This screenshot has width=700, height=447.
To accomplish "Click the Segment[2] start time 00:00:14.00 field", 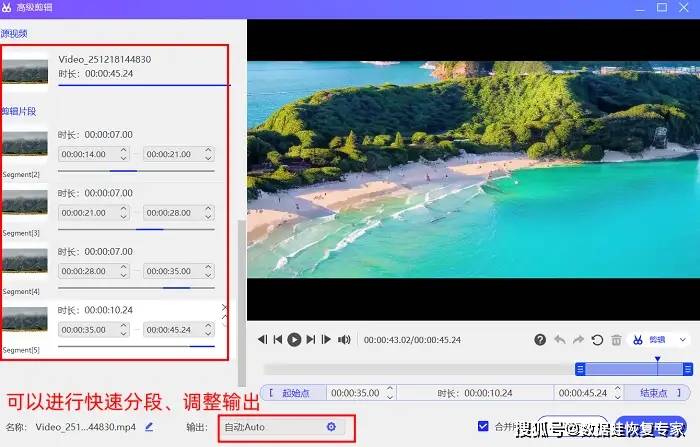I will 88,155.
